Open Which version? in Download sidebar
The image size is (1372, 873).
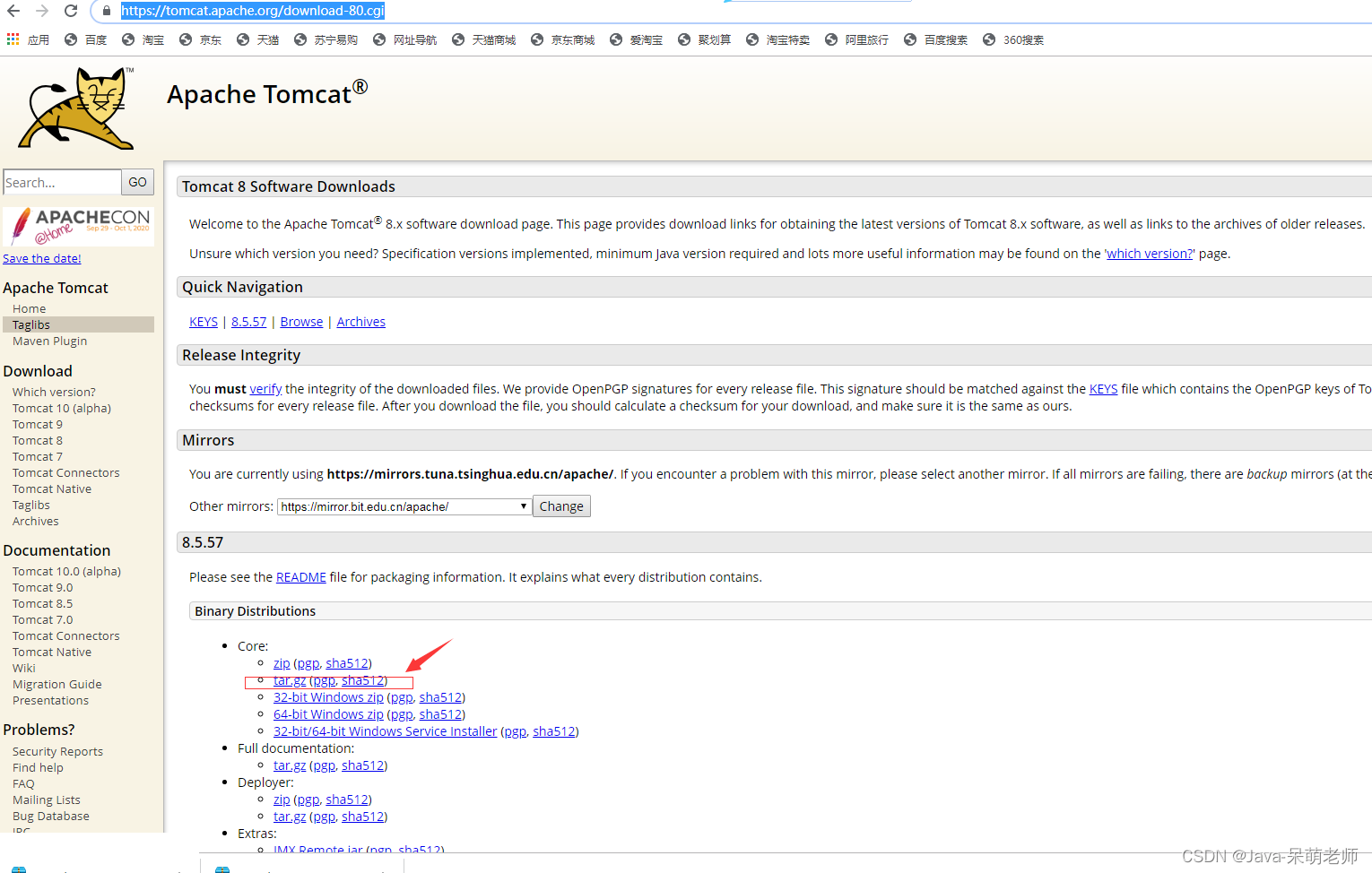(54, 392)
